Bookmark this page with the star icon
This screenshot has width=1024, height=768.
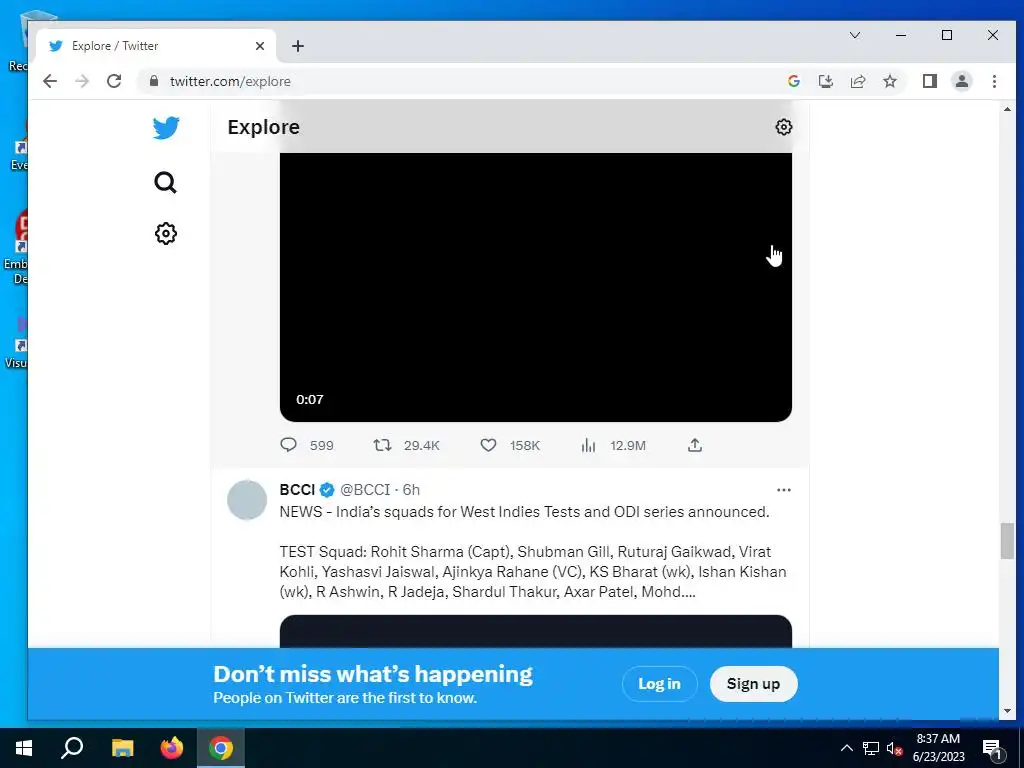[x=889, y=81]
